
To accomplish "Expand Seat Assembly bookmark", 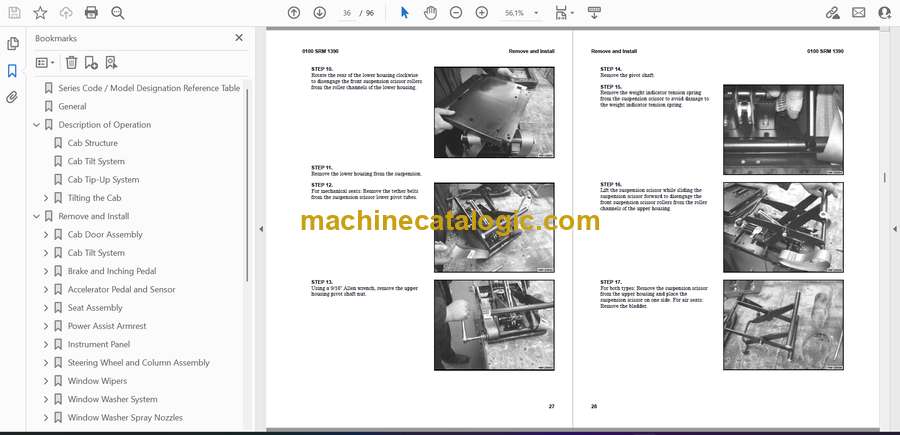I will coord(46,308).
